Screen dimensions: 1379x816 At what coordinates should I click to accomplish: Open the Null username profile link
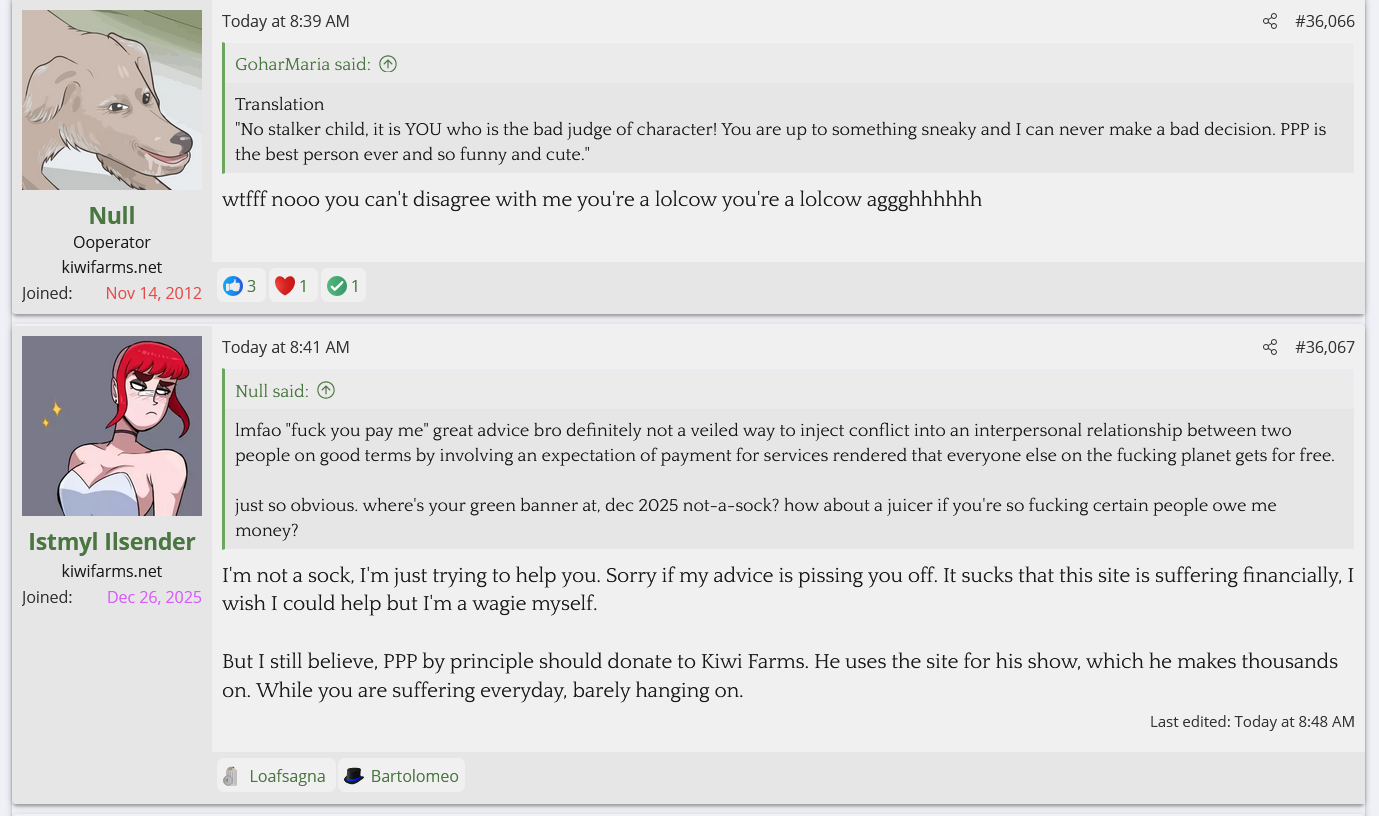point(112,215)
